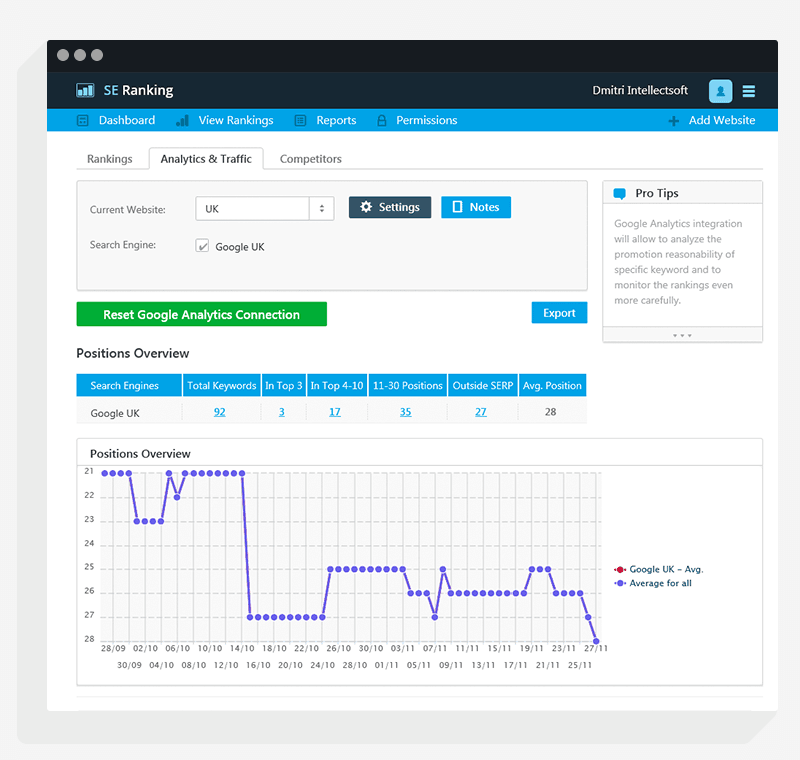Screen dimensions: 800x760
Task: Open the Reports menu item
Action: (x=336, y=120)
